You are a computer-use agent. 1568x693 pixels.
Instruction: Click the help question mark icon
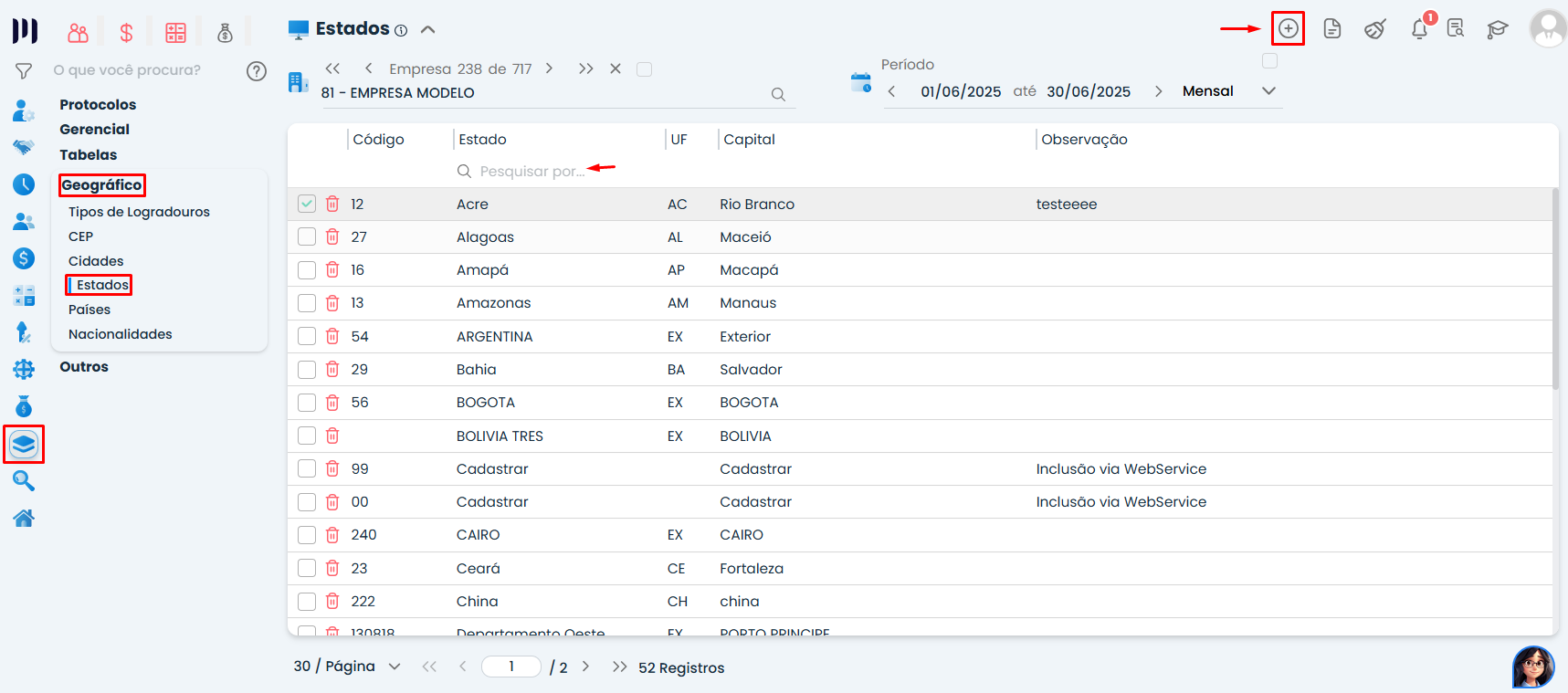257,70
